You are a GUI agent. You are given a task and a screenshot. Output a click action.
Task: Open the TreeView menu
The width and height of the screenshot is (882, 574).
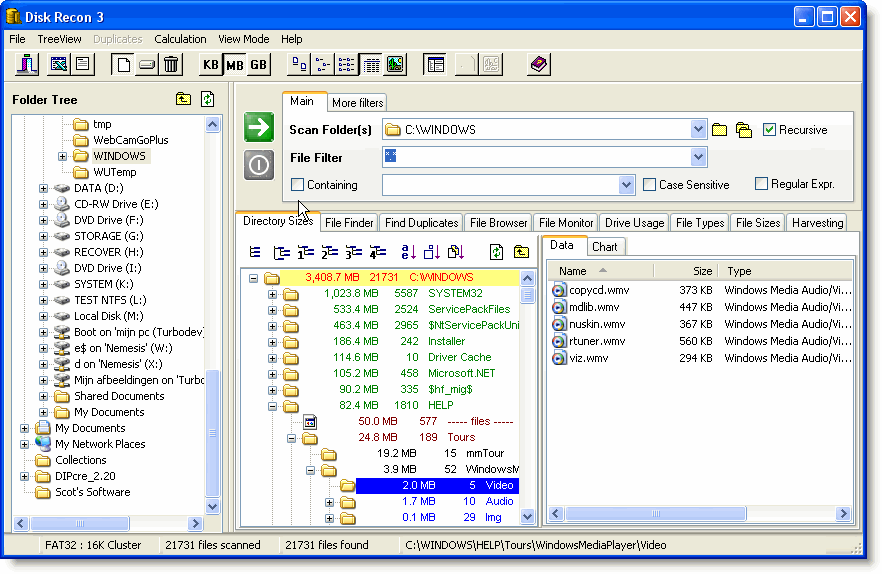[59, 39]
